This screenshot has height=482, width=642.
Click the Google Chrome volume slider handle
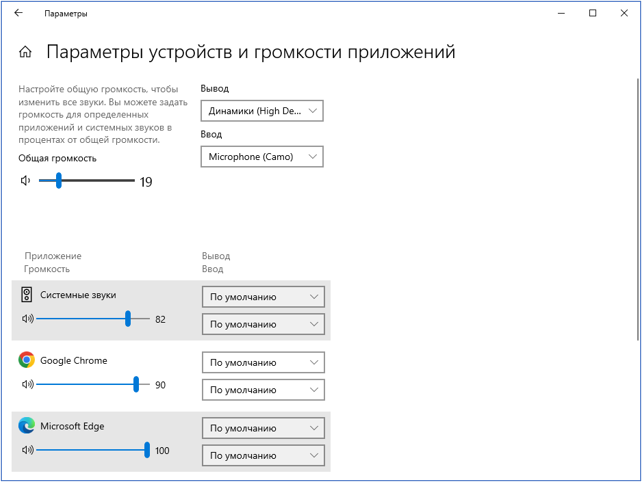(136, 384)
